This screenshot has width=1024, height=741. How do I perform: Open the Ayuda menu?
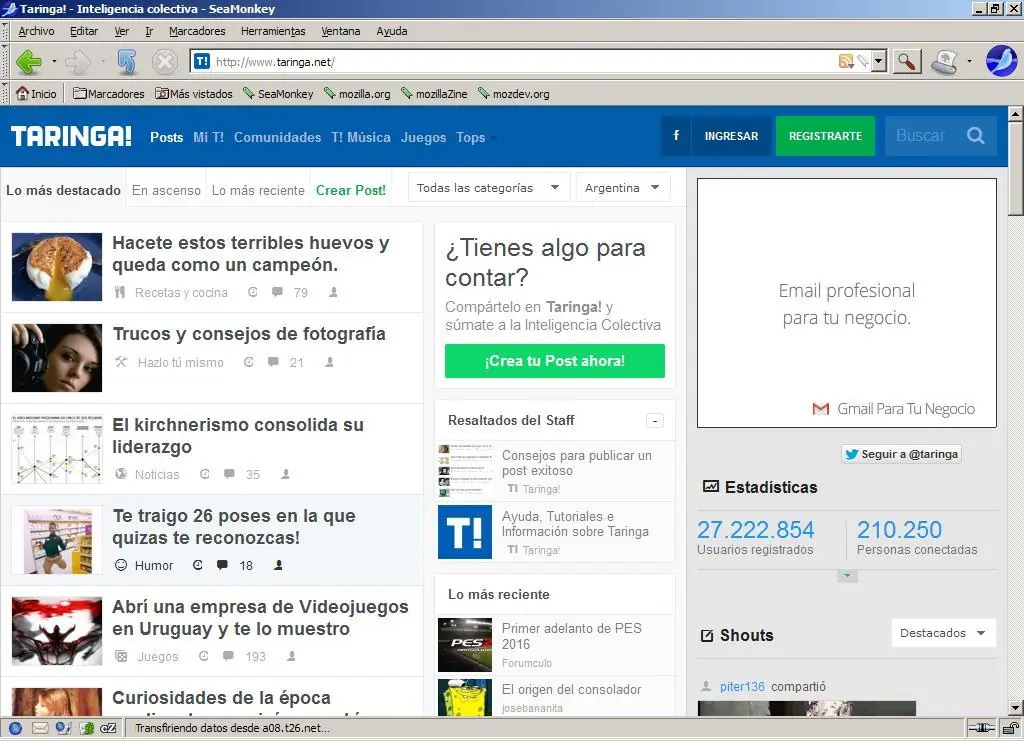coord(392,31)
